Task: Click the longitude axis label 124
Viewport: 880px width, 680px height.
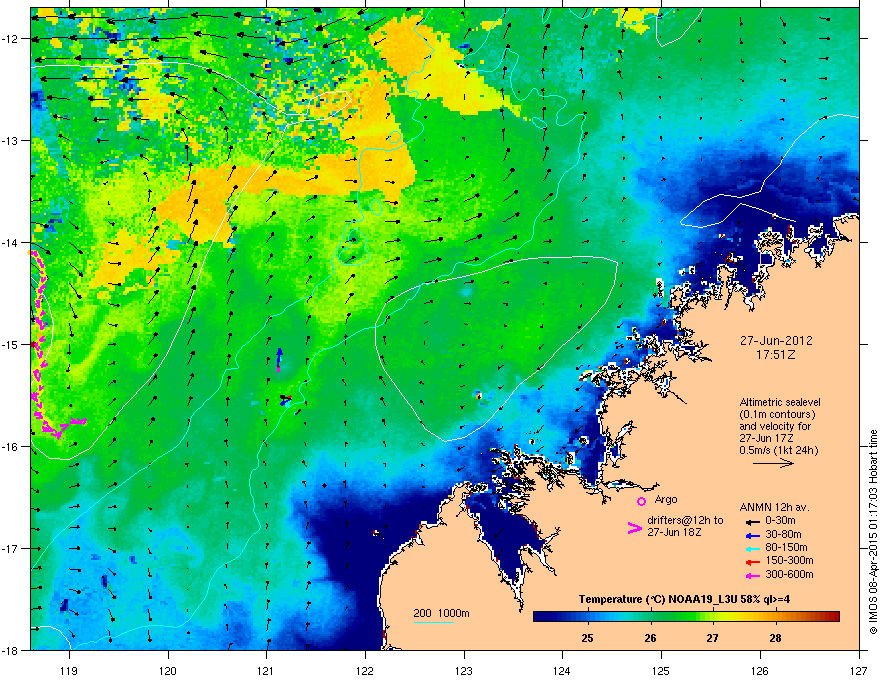Action: (562, 670)
